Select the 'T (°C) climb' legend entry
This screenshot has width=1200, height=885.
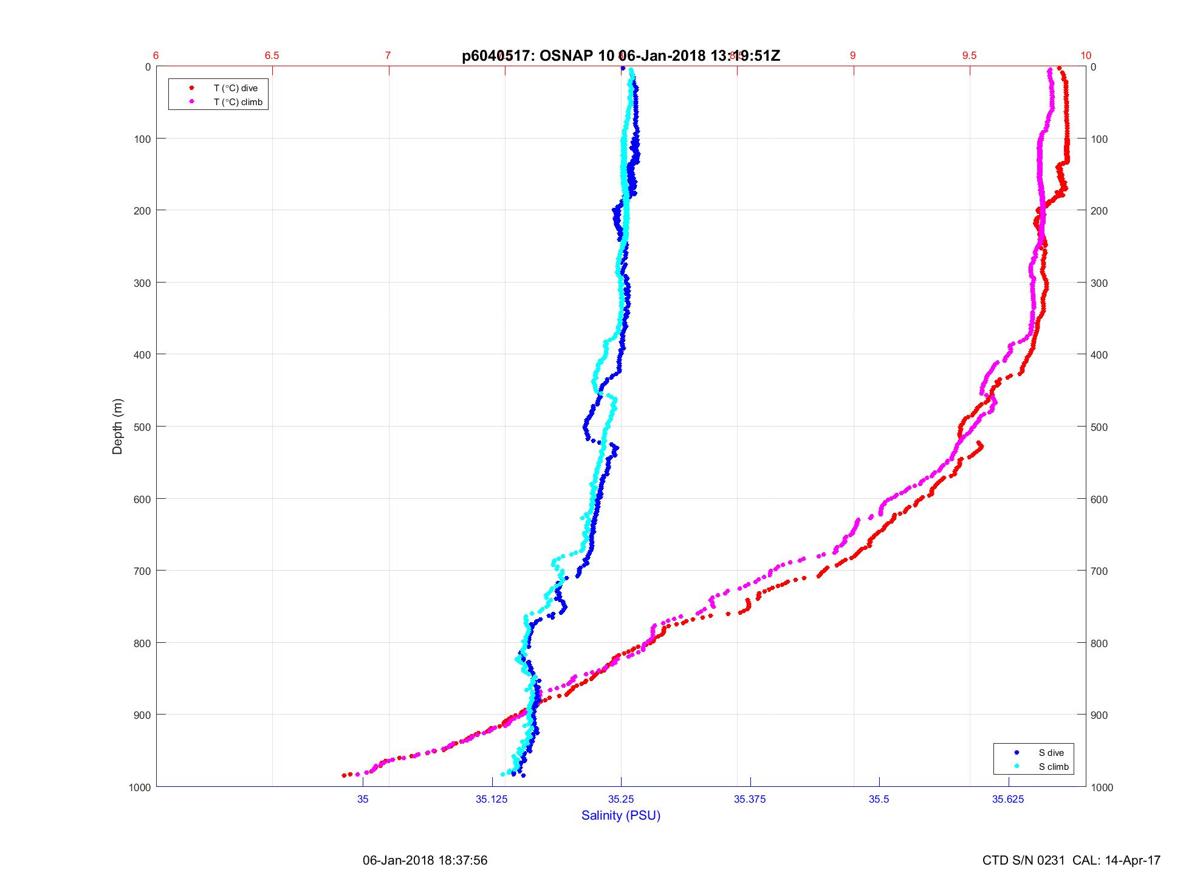pos(239,102)
